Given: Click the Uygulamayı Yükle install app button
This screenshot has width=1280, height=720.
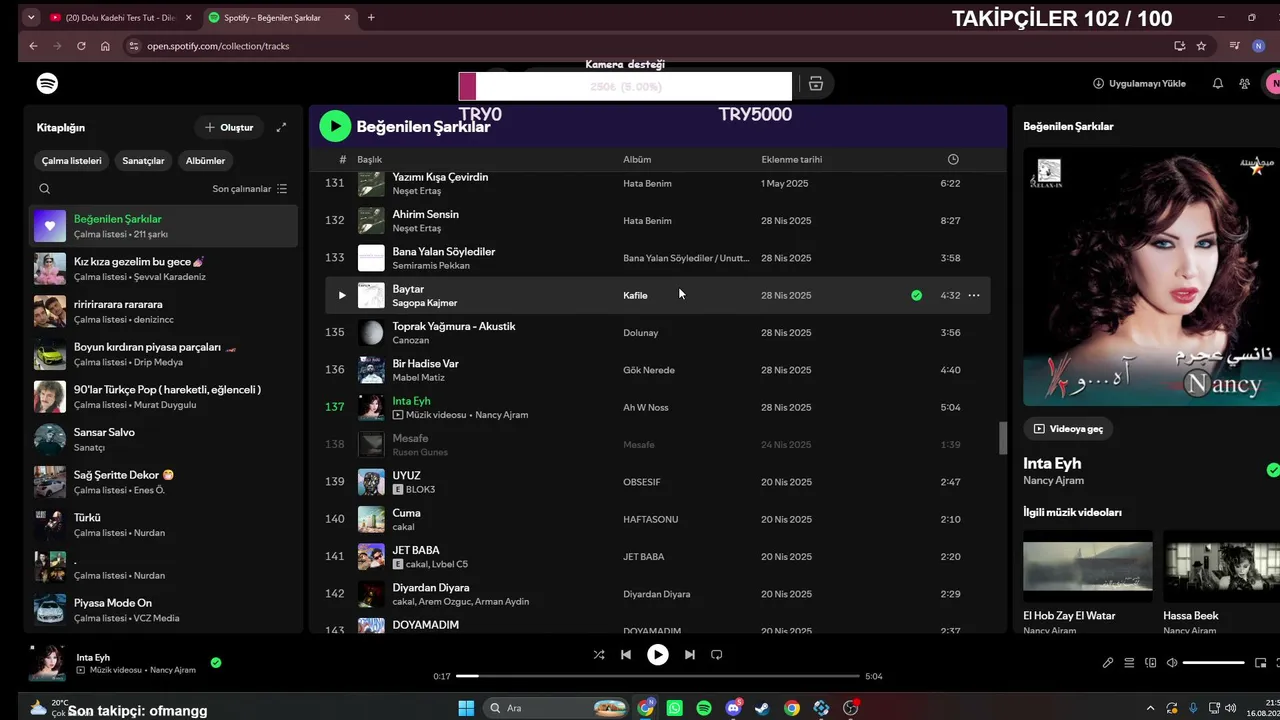Looking at the screenshot, I should (x=1139, y=84).
